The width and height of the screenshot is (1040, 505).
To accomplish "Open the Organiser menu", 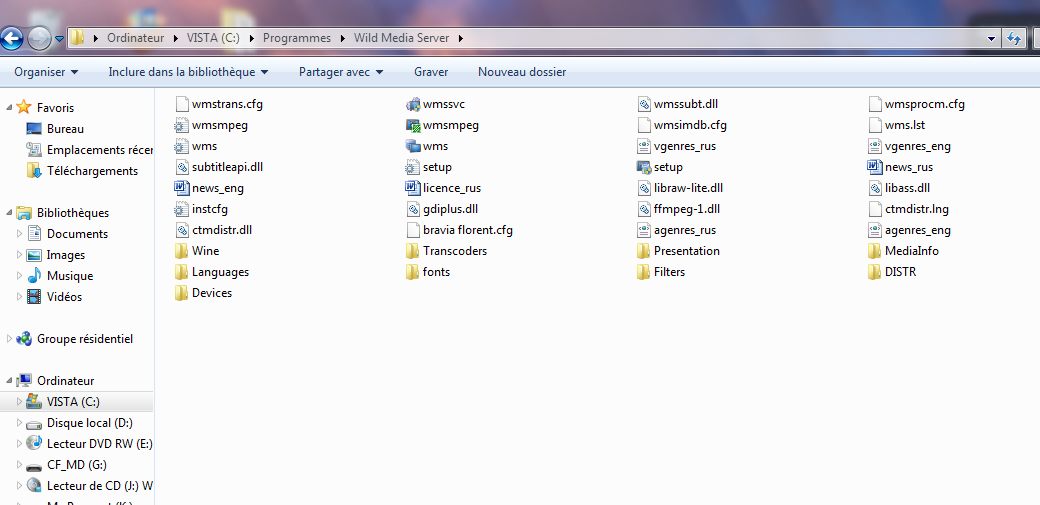I will 46,72.
